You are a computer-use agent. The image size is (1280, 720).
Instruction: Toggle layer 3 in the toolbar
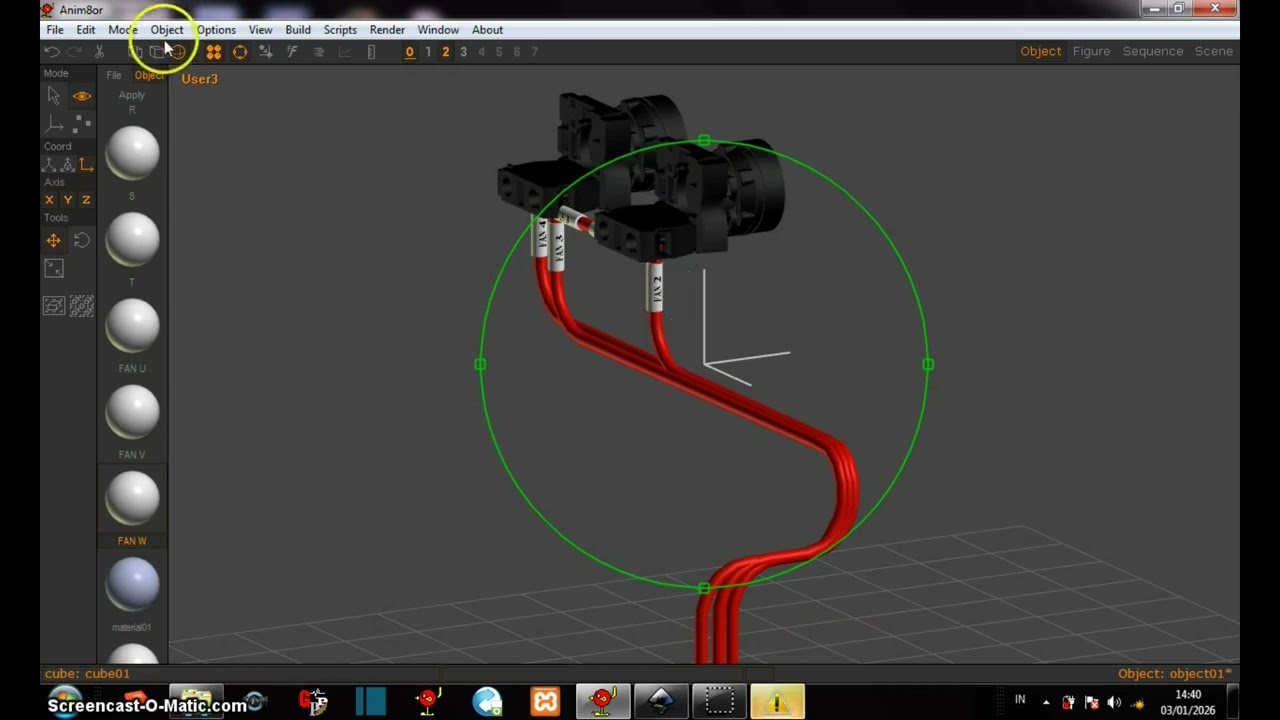click(x=463, y=52)
